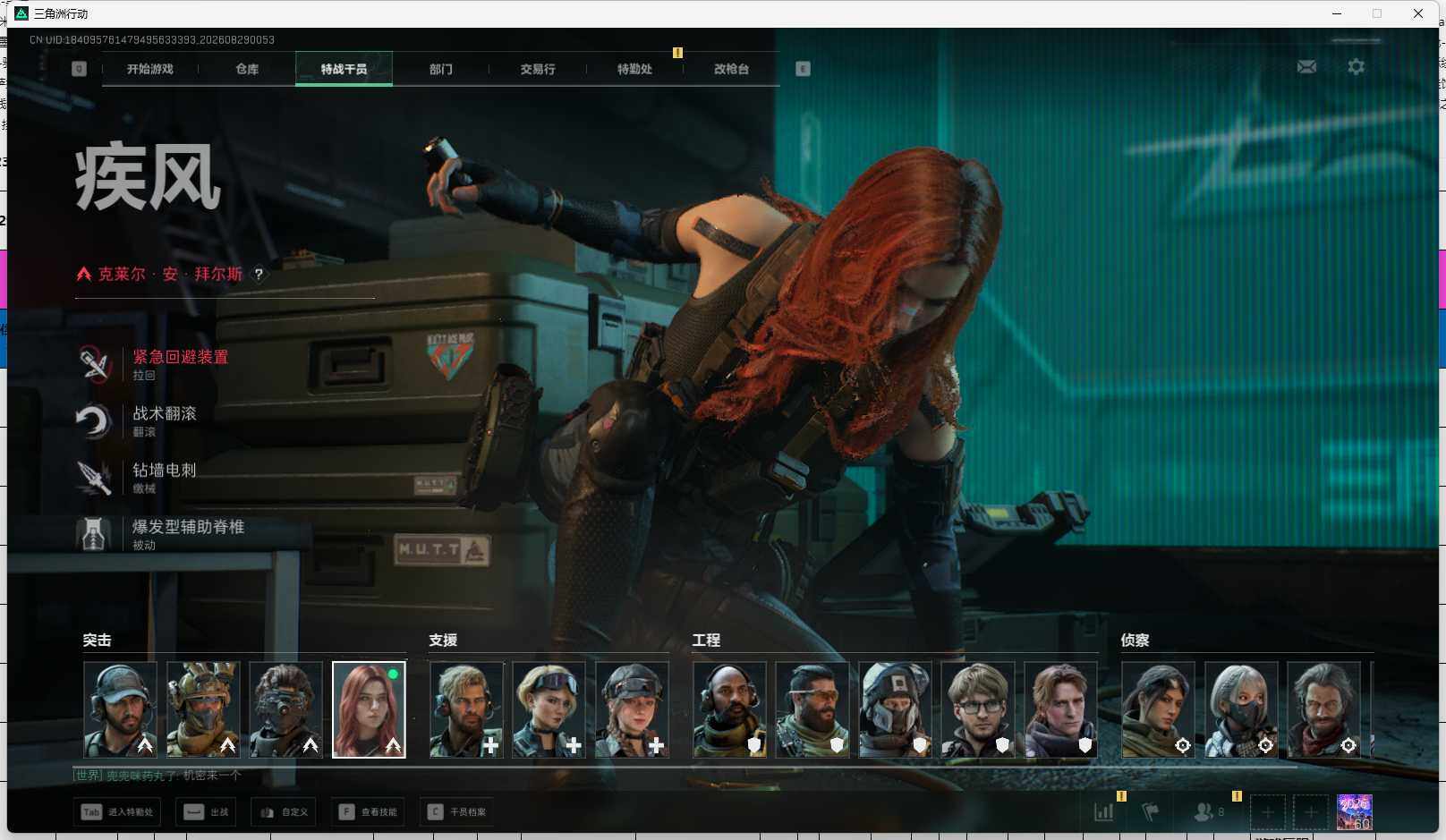Screen dimensions: 1446x840
Task: Select the 钻墙电刺 skill icon
Action: tap(94, 478)
